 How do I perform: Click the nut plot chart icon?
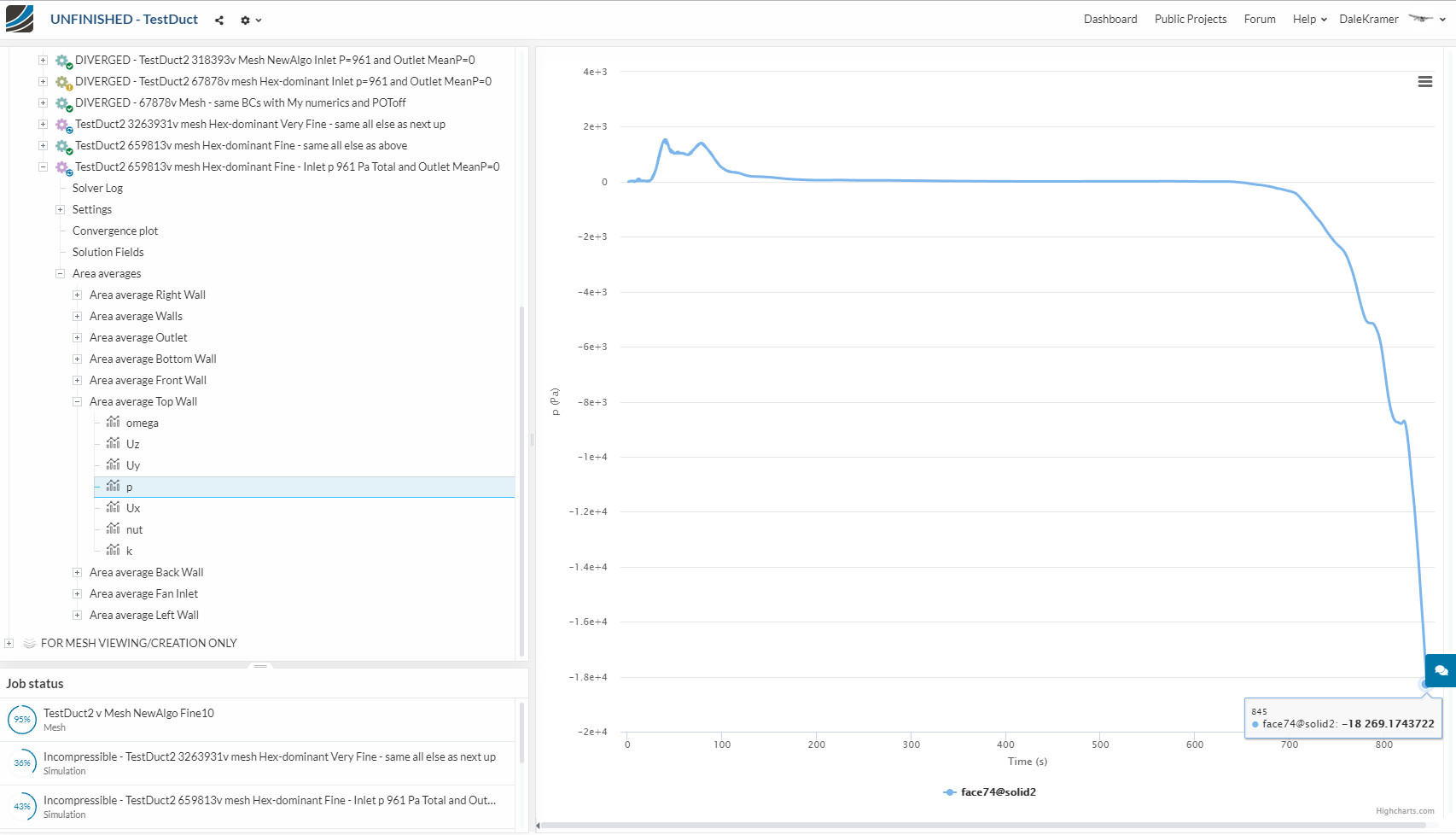tap(113, 529)
